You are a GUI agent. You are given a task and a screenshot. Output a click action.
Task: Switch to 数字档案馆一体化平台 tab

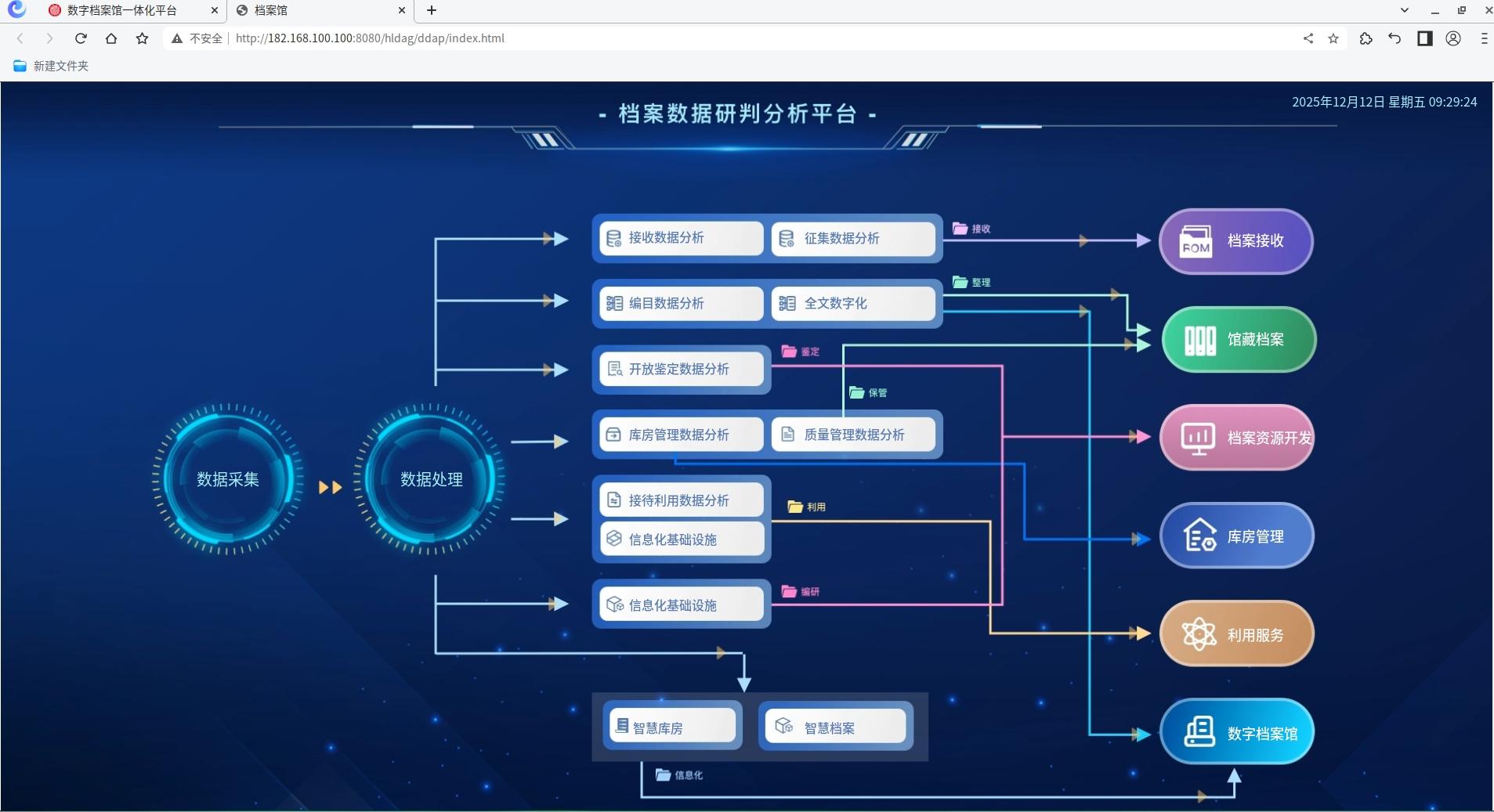(121, 10)
